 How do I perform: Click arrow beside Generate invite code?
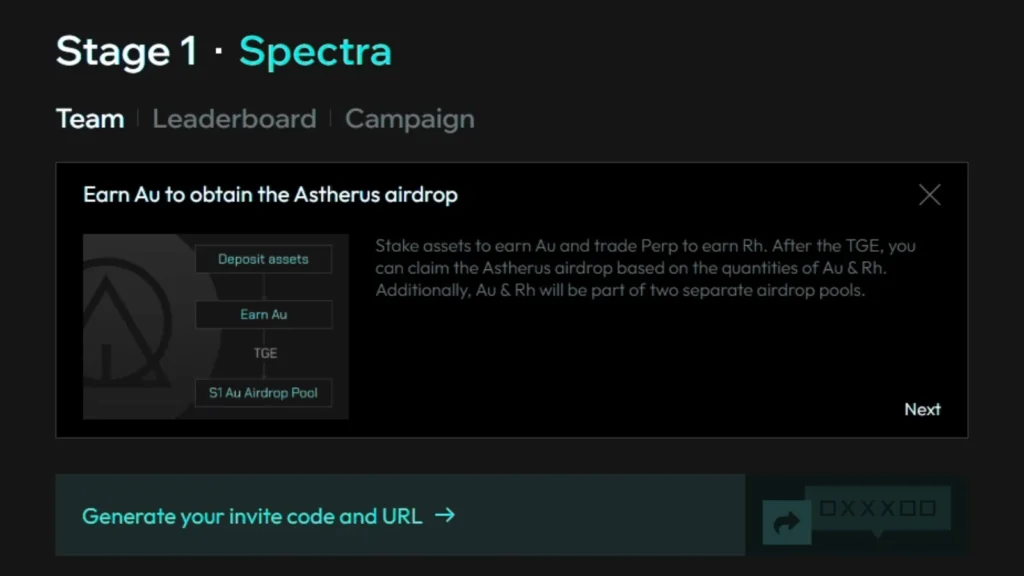point(445,515)
